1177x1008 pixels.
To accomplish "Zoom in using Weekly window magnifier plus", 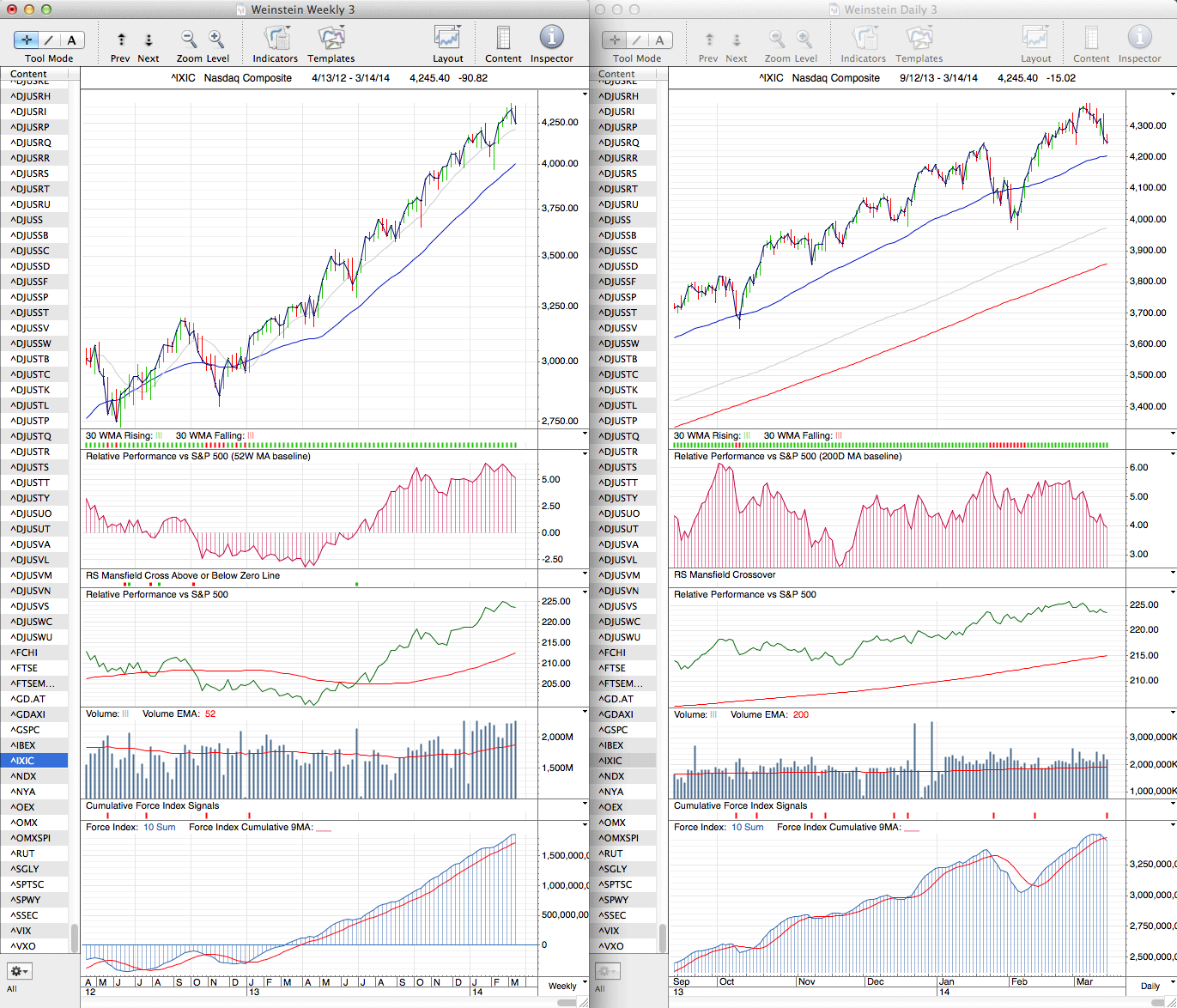I will pyautogui.click(x=216, y=39).
